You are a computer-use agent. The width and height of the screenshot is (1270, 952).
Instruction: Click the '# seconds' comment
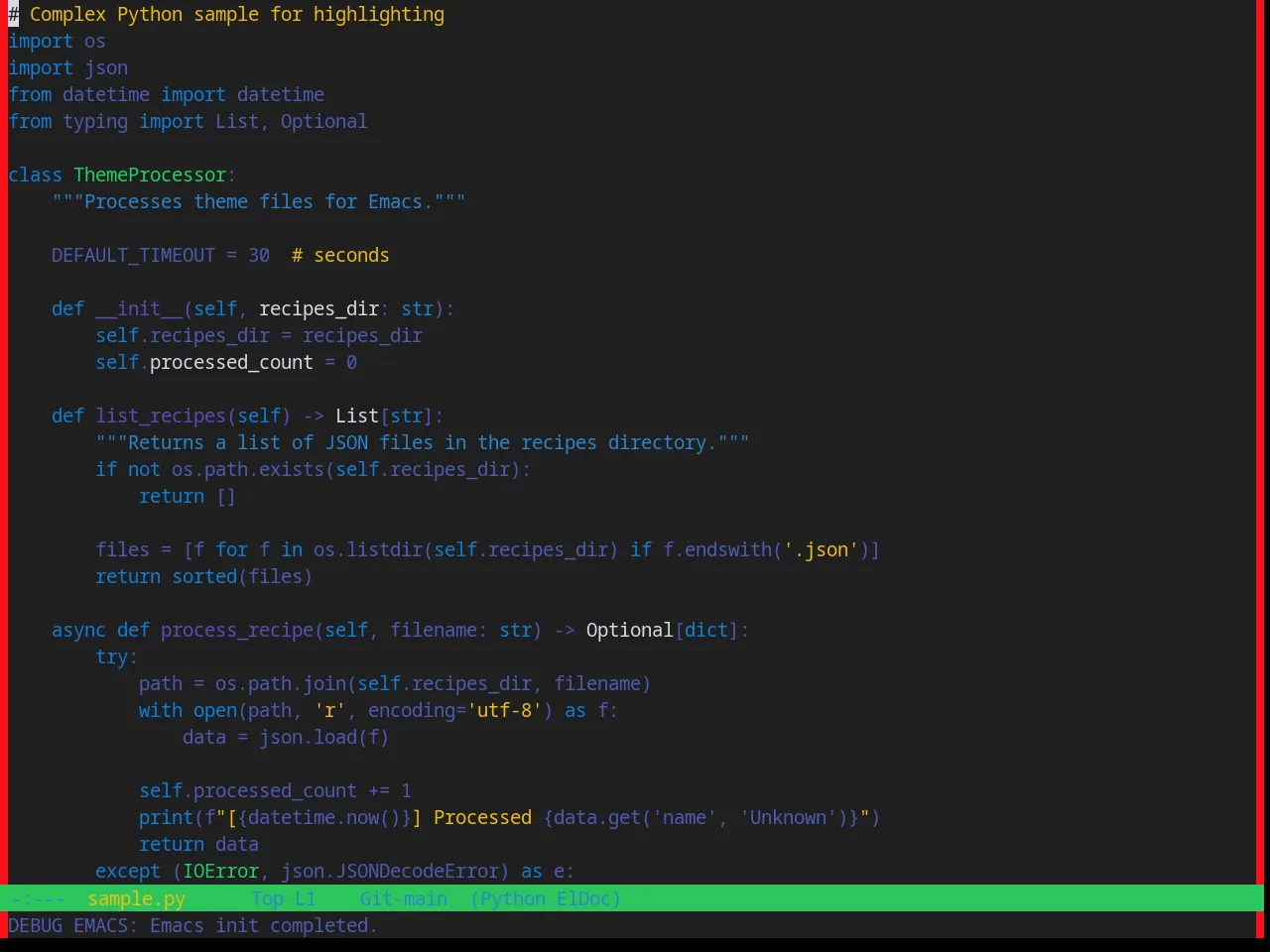coord(340,255)
